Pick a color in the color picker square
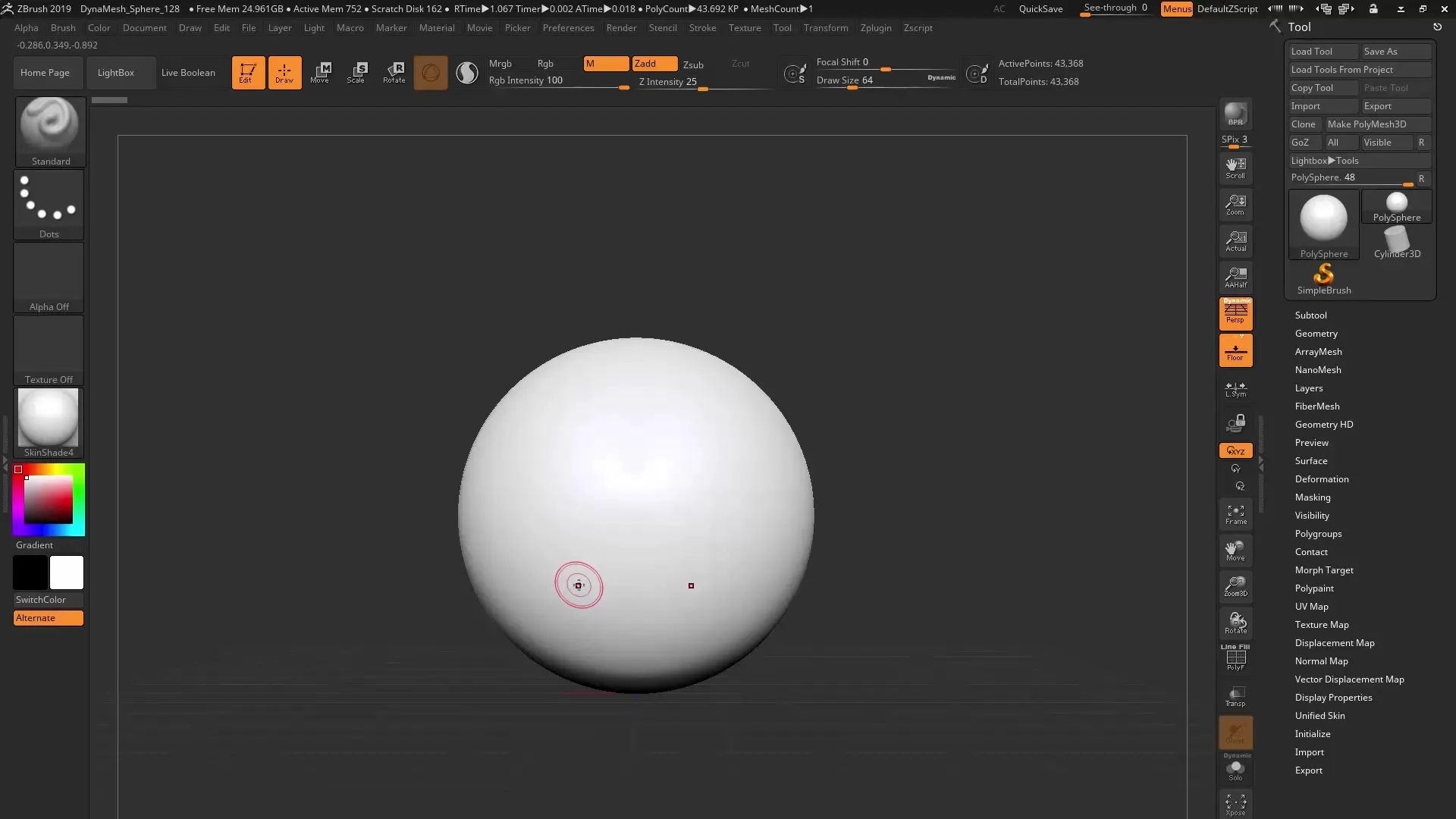Screen dimensions: 1456x819 coord(49,500)
